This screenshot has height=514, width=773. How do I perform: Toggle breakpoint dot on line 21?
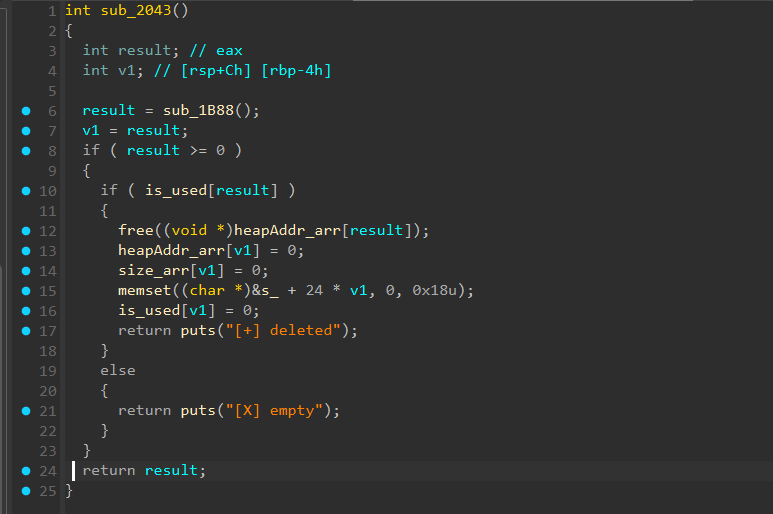point(27,411)
